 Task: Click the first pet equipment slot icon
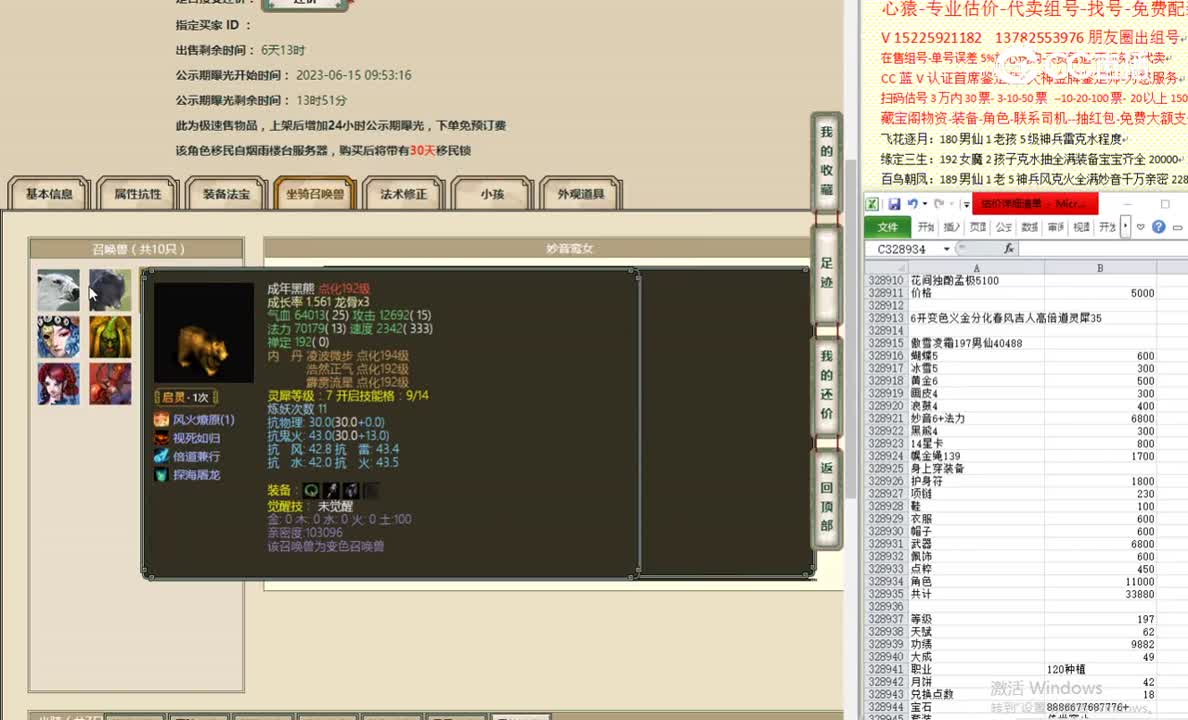311,490
